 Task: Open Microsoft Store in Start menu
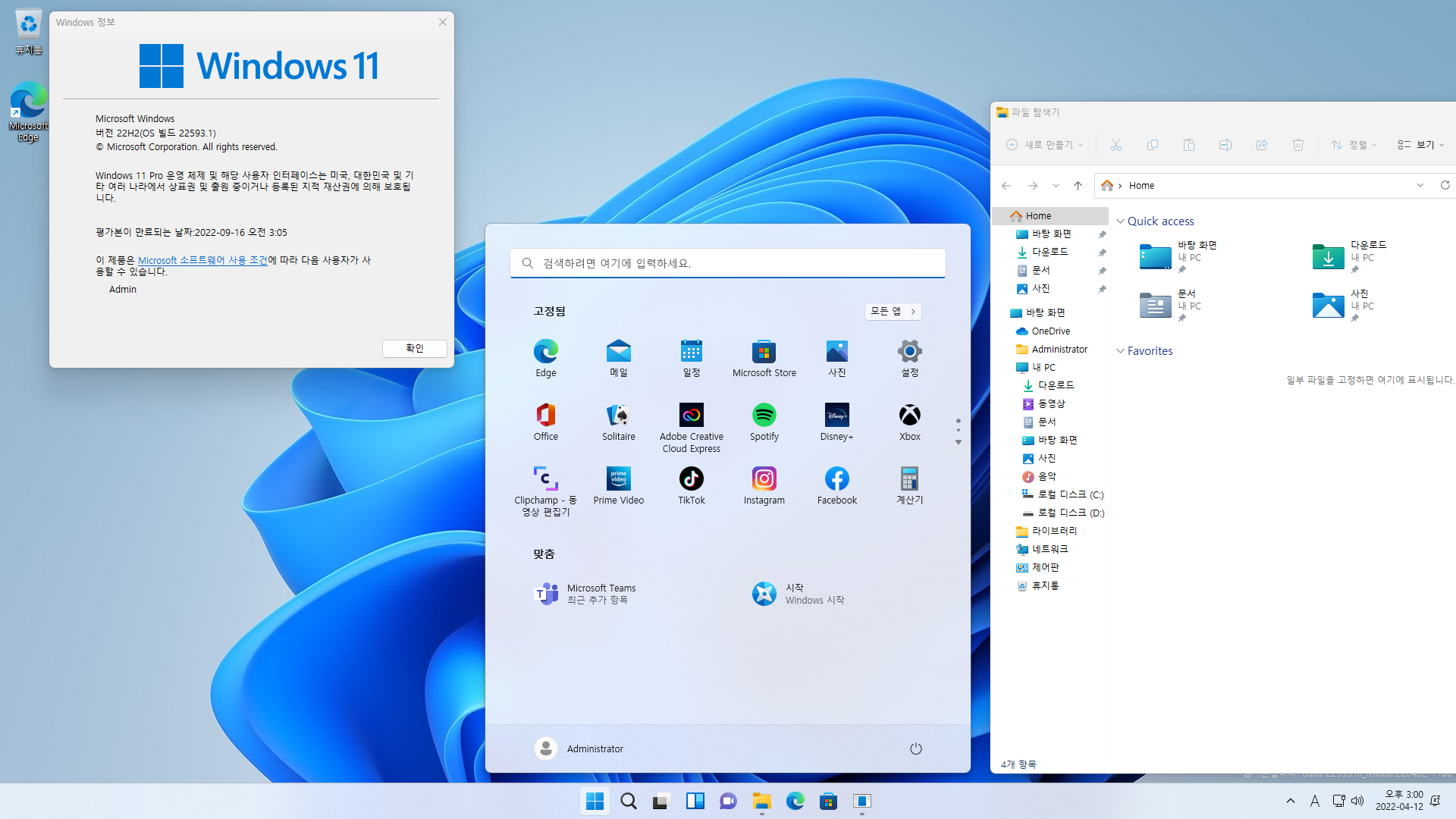click(x=764, y=352)
